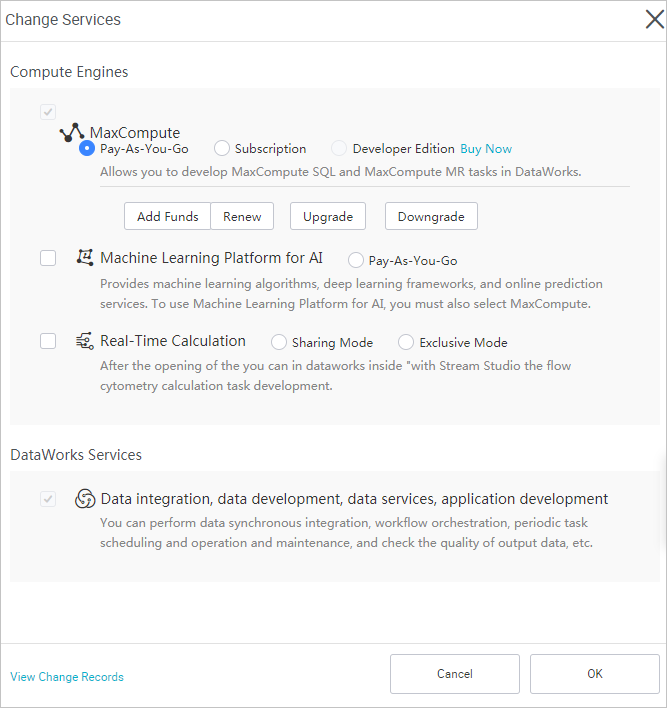Click the Data integration services checkbox
Screen dimensions: 667x708
pos(48,499)
